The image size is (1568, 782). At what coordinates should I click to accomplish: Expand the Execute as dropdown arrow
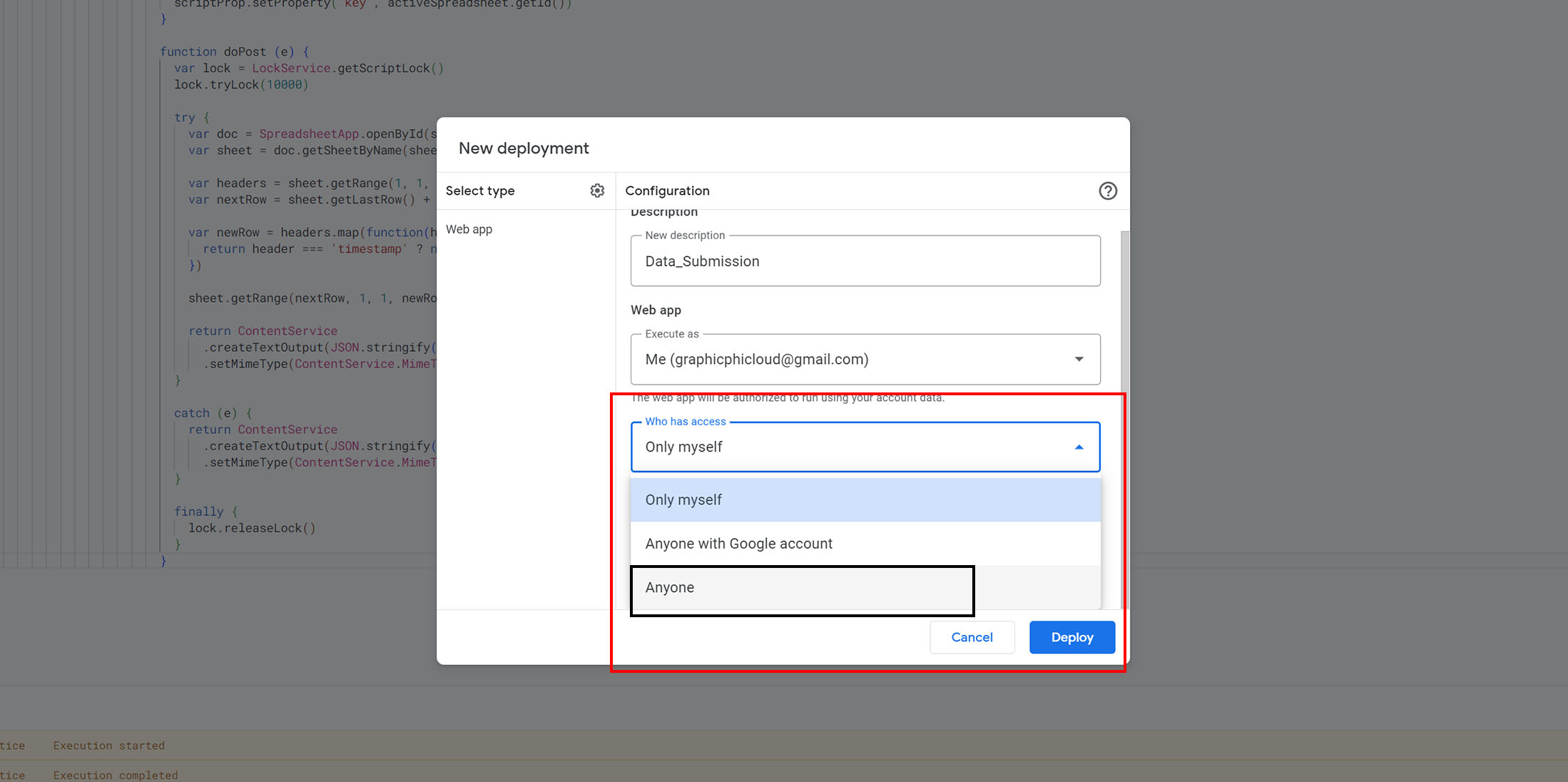click(1079, 359)
